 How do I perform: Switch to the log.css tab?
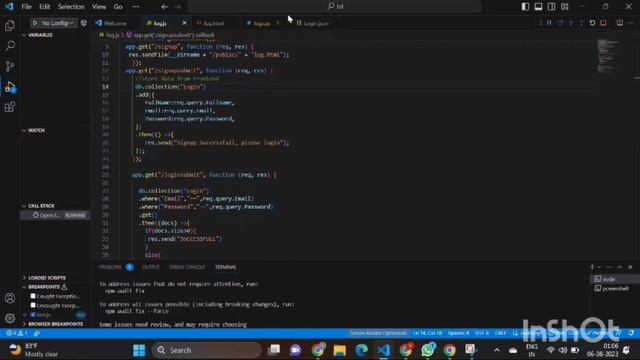click(261, 23)
